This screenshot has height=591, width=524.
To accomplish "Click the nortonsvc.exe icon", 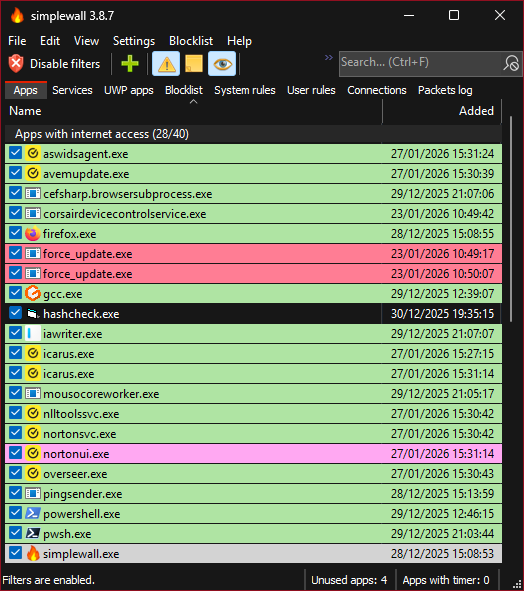I will click(x=33, y=433).
